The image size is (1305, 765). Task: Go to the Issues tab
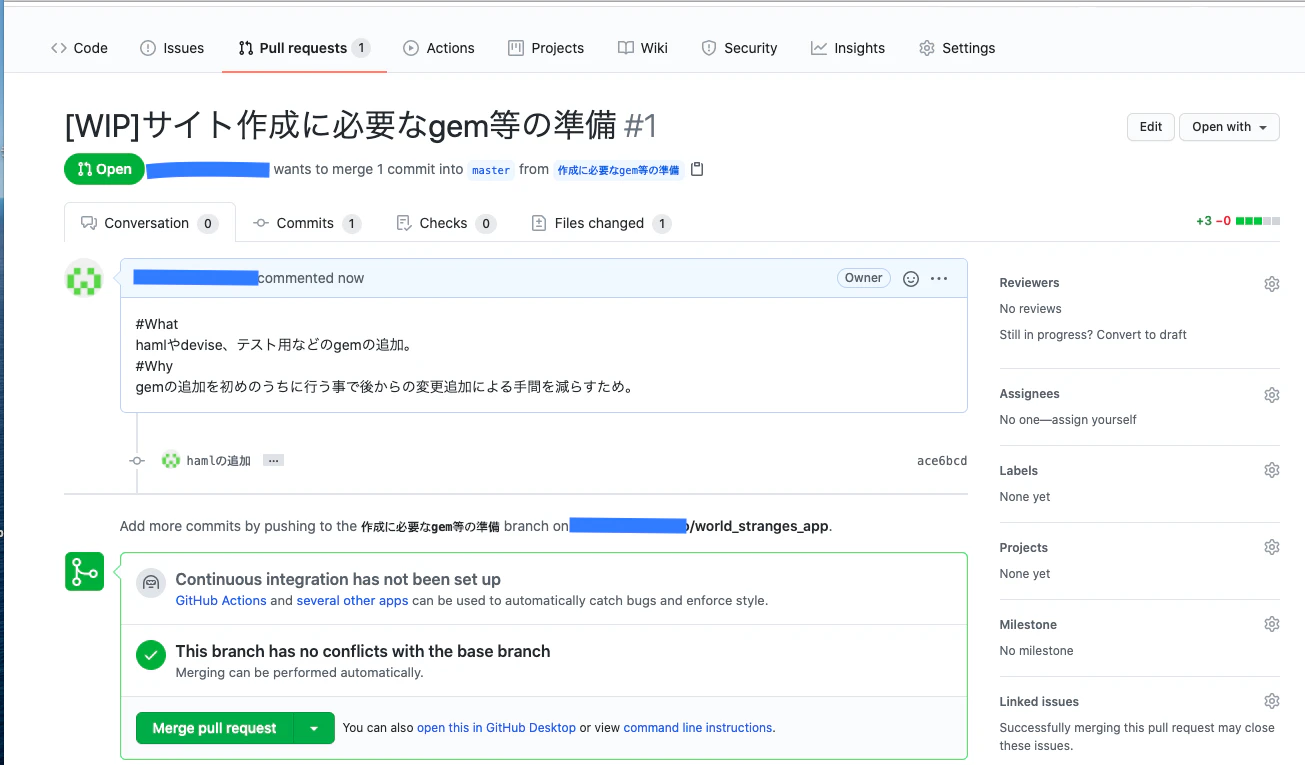(172, 48)
